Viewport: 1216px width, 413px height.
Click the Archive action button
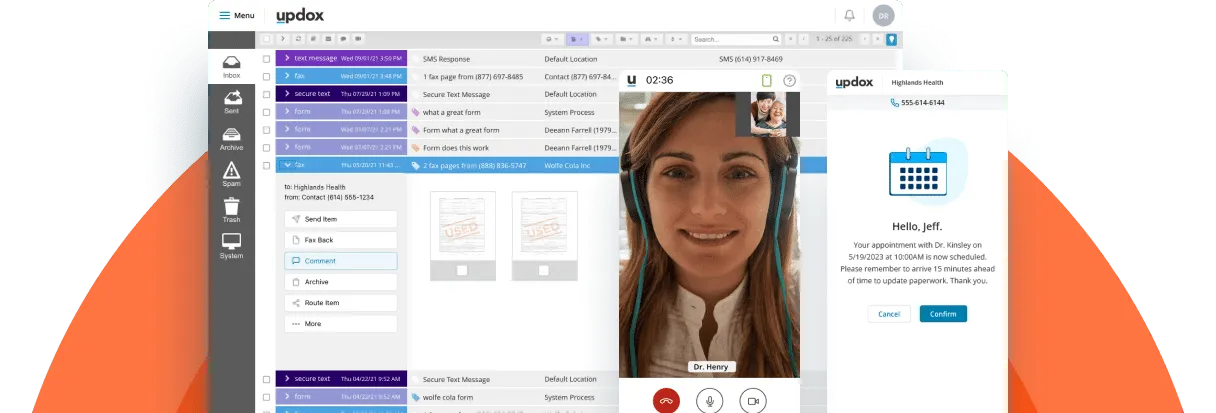341,282
